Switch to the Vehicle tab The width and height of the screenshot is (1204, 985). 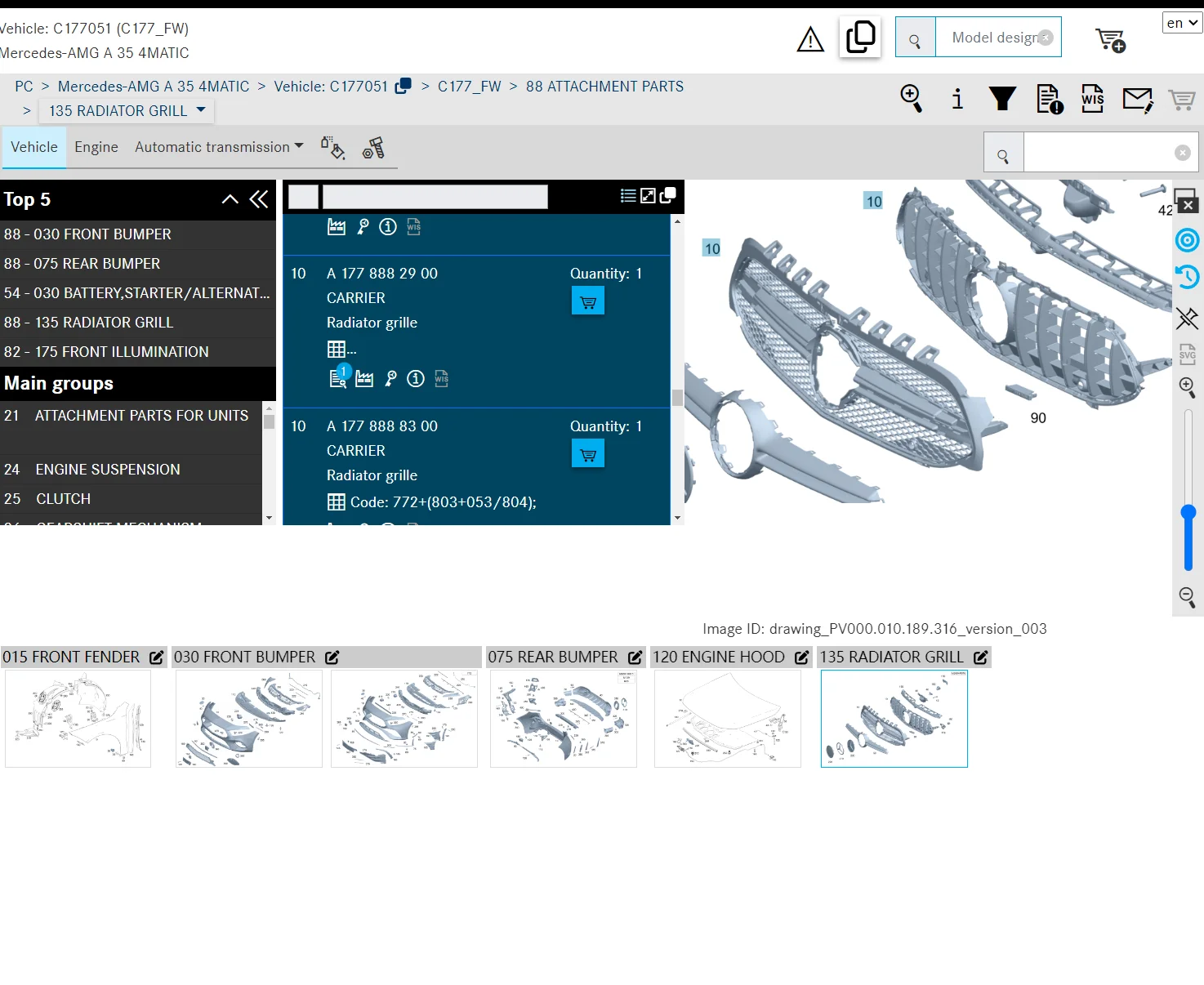[34, 147]
